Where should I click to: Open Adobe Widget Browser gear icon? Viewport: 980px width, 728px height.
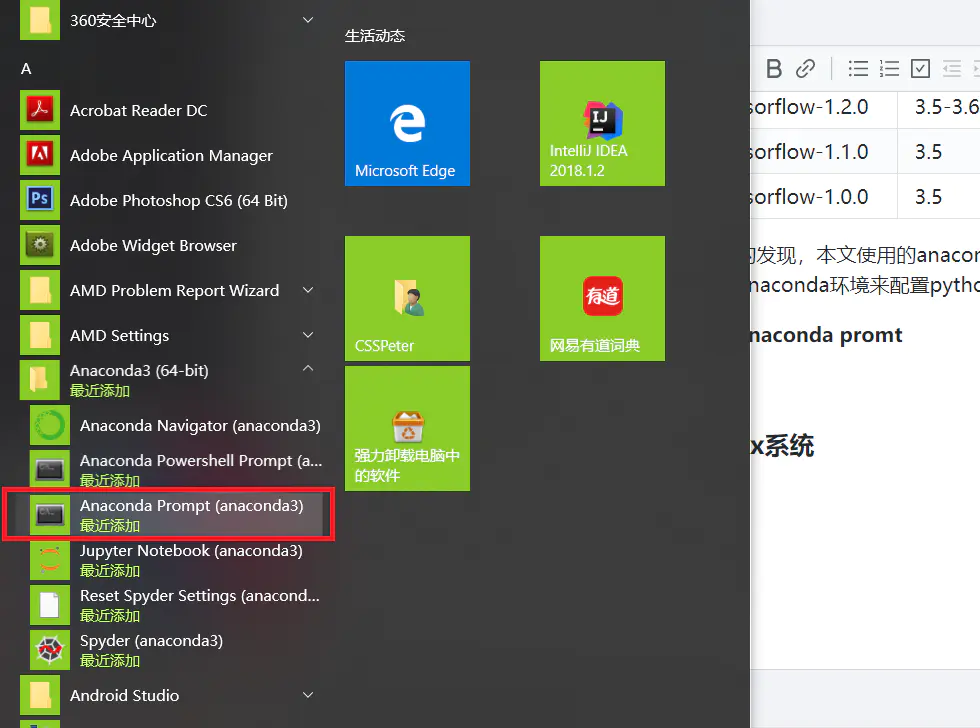[40, 245]
